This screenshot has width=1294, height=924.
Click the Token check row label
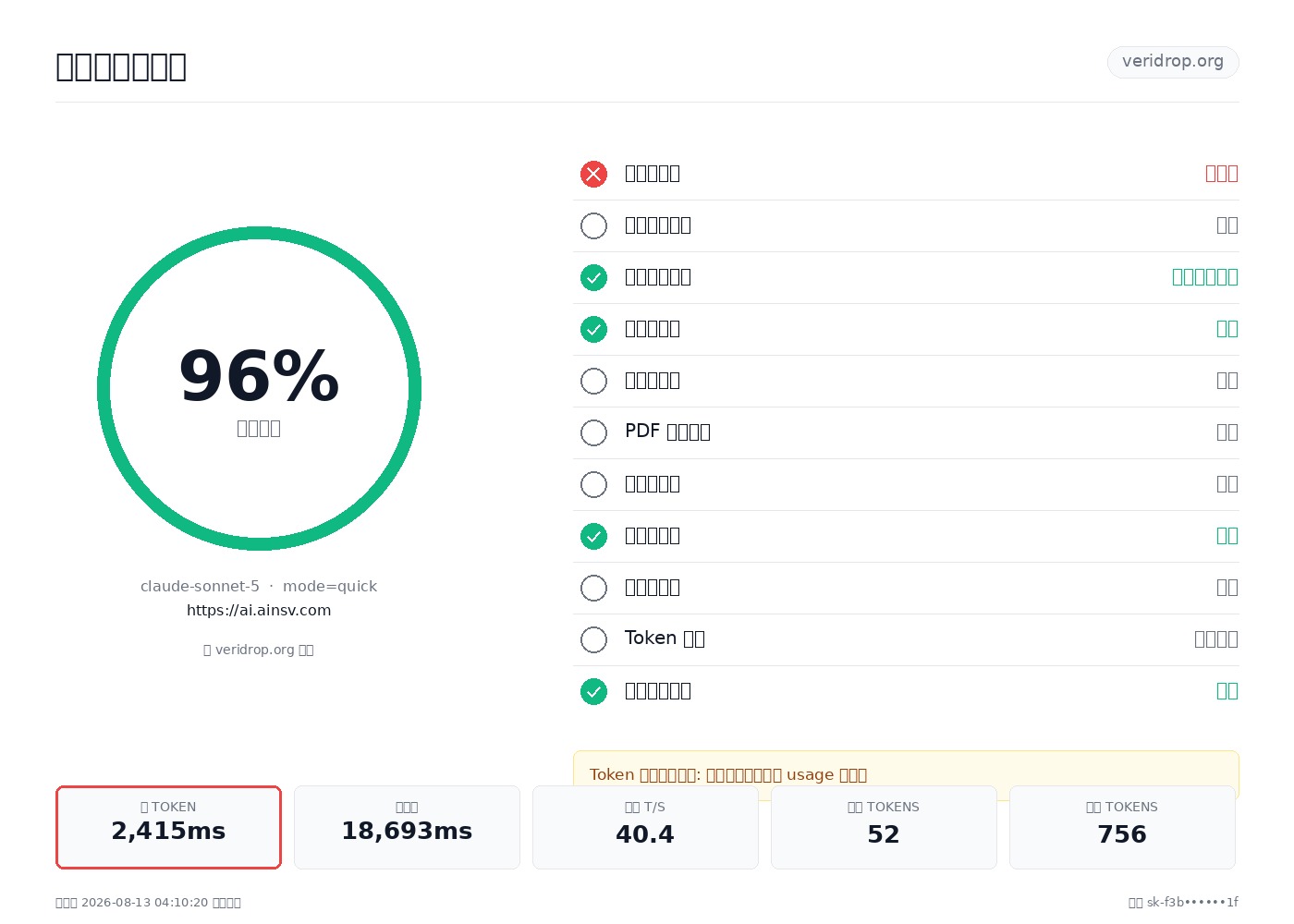tap(665, 638)
